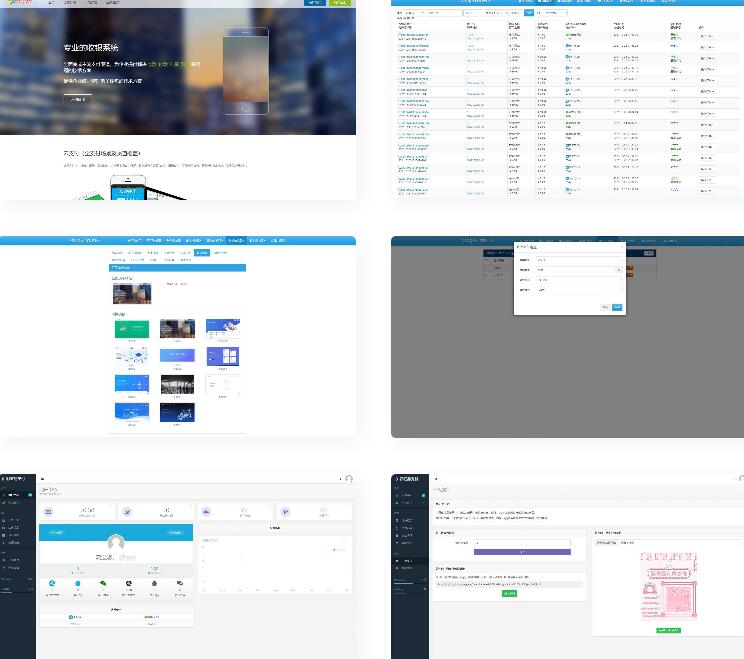Screen dimensions: 744x659
Task: Click the green button under the grey link box
Action: (x=509, y=593)
